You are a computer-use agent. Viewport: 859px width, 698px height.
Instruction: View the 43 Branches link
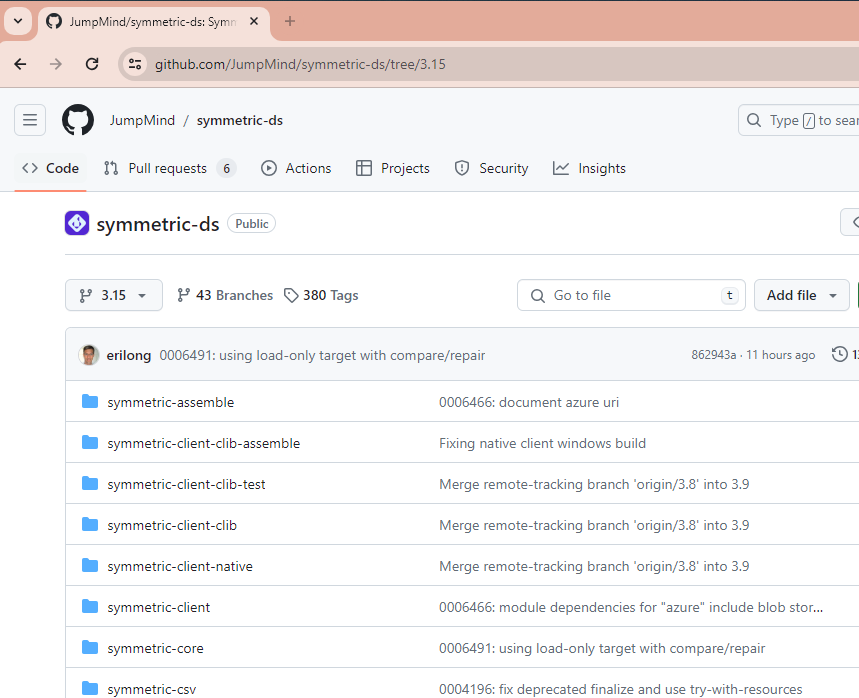tap(225, 295)
